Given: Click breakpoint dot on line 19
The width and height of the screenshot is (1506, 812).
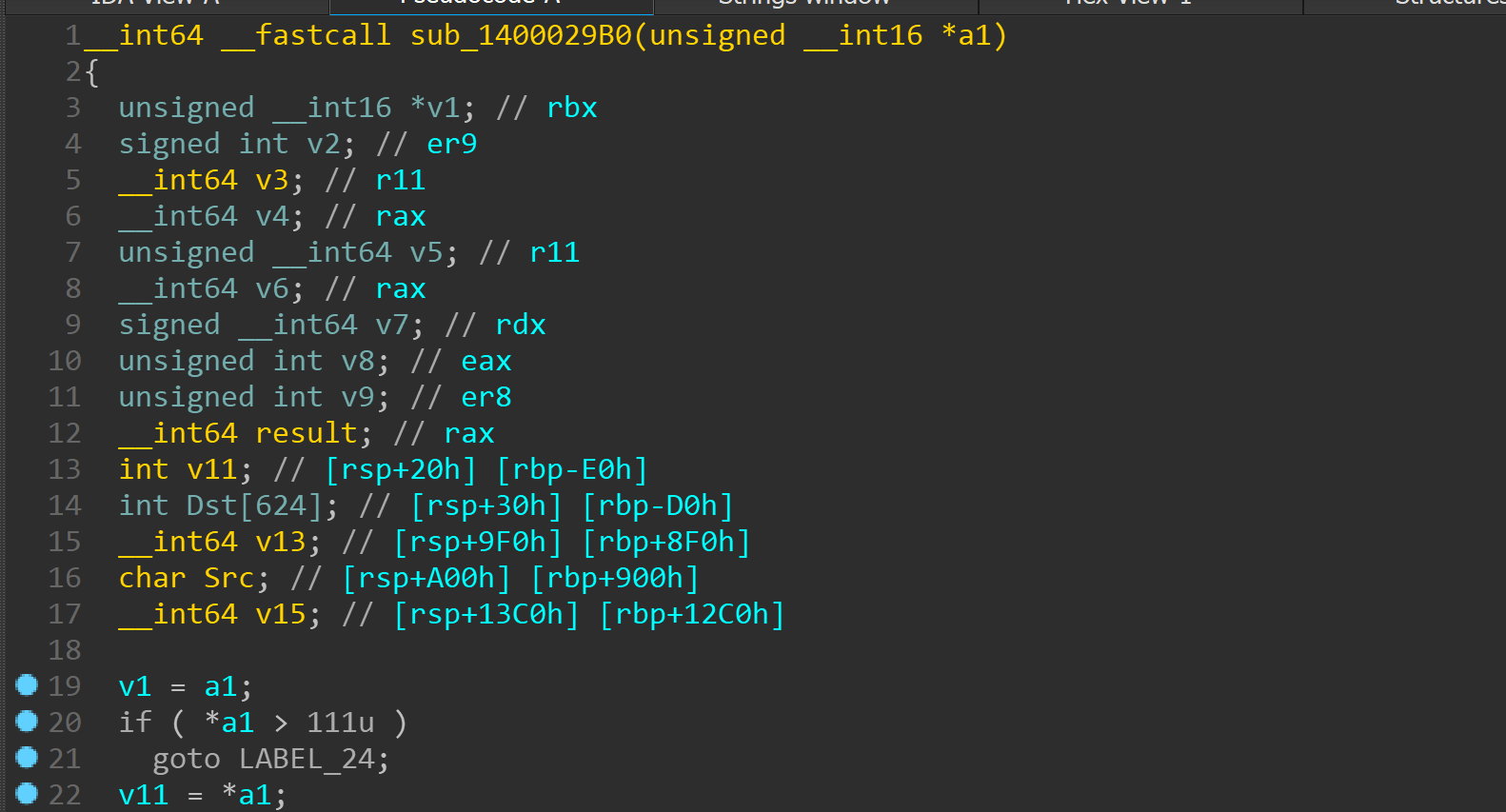Looking at the screenshot, I should pos(27,684).
